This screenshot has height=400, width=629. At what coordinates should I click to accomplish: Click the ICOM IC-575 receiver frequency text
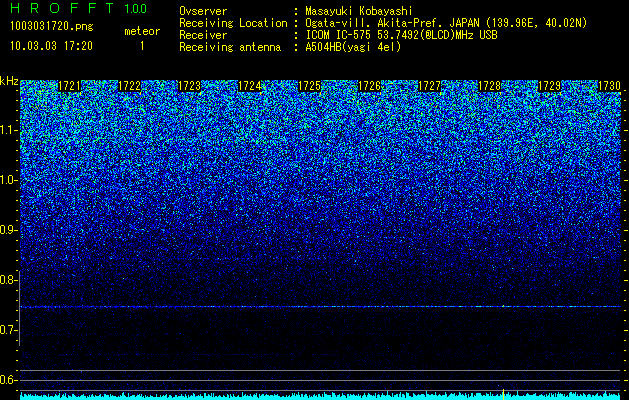401,35
